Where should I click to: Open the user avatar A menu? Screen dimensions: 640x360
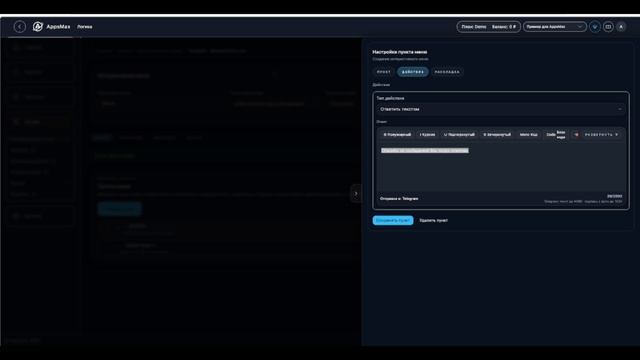pyautogui.click(x=621, y=27)
